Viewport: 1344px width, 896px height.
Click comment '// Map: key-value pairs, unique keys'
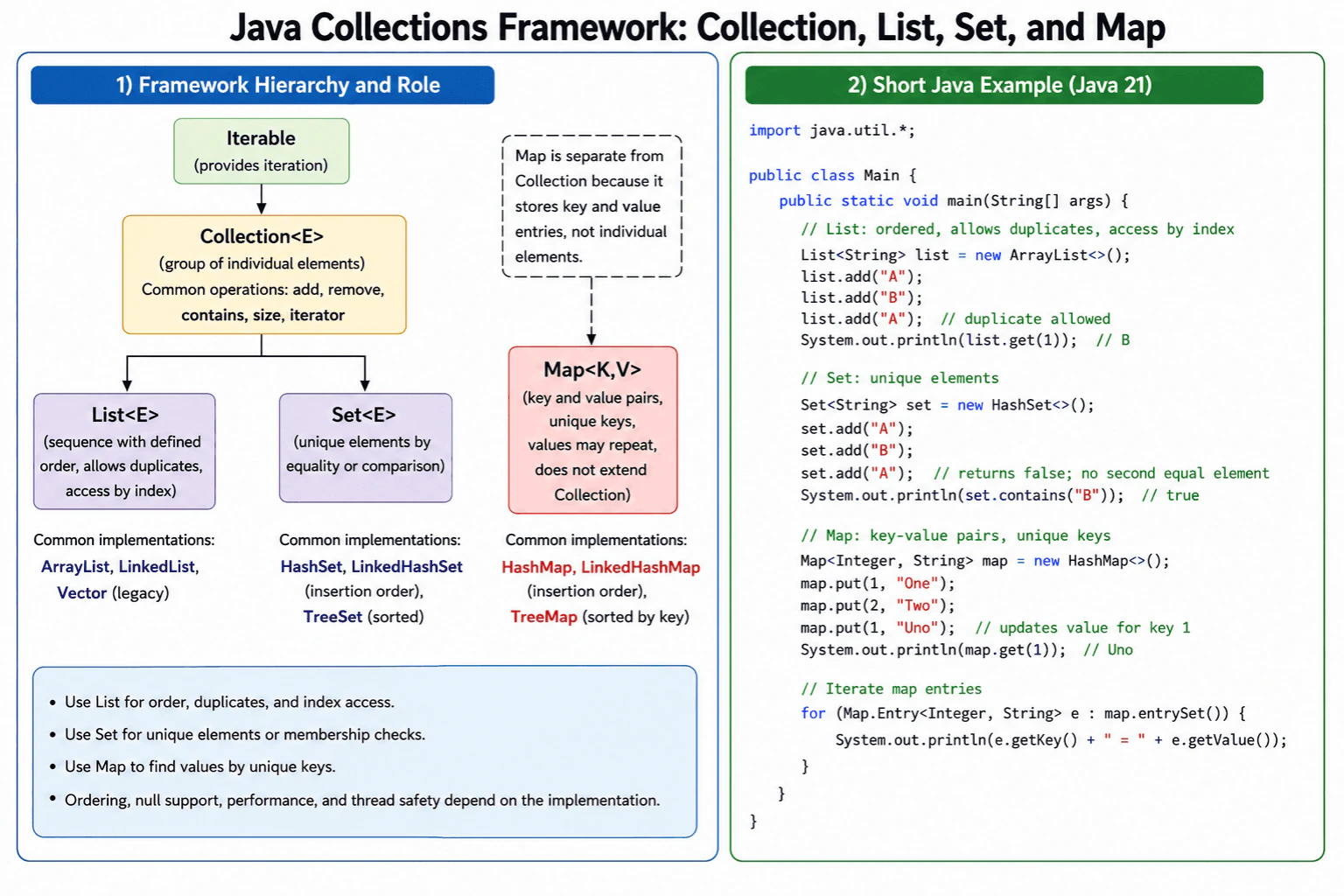955,535
